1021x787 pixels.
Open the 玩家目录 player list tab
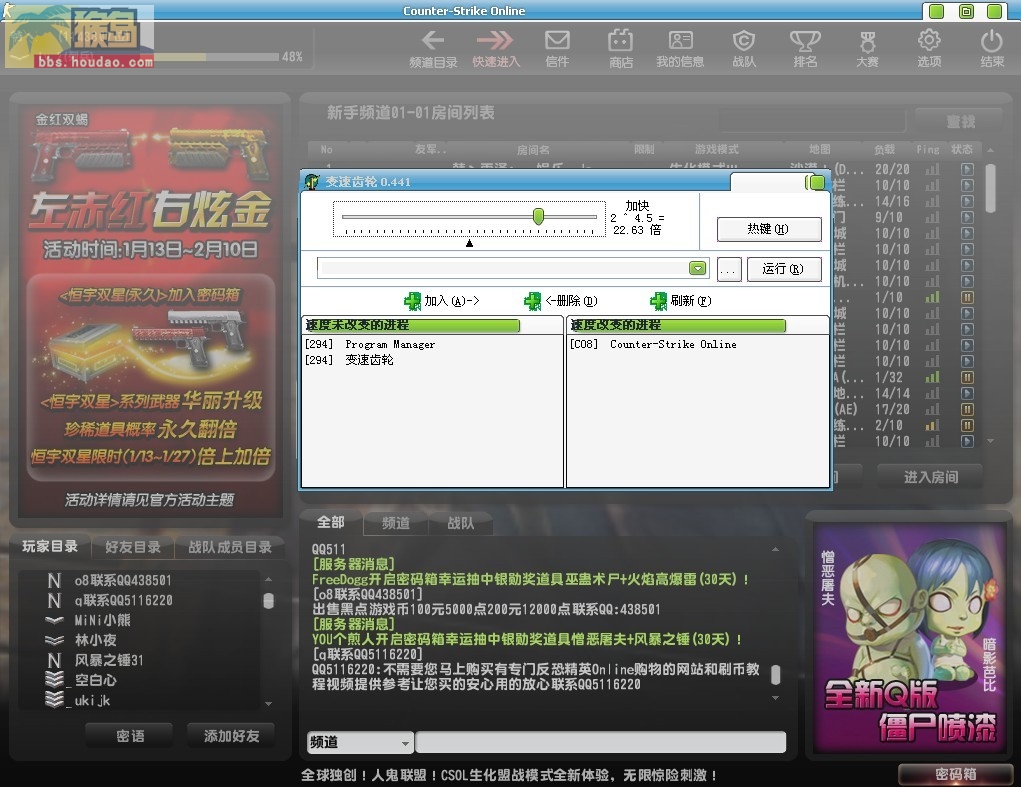click(50, 546)
